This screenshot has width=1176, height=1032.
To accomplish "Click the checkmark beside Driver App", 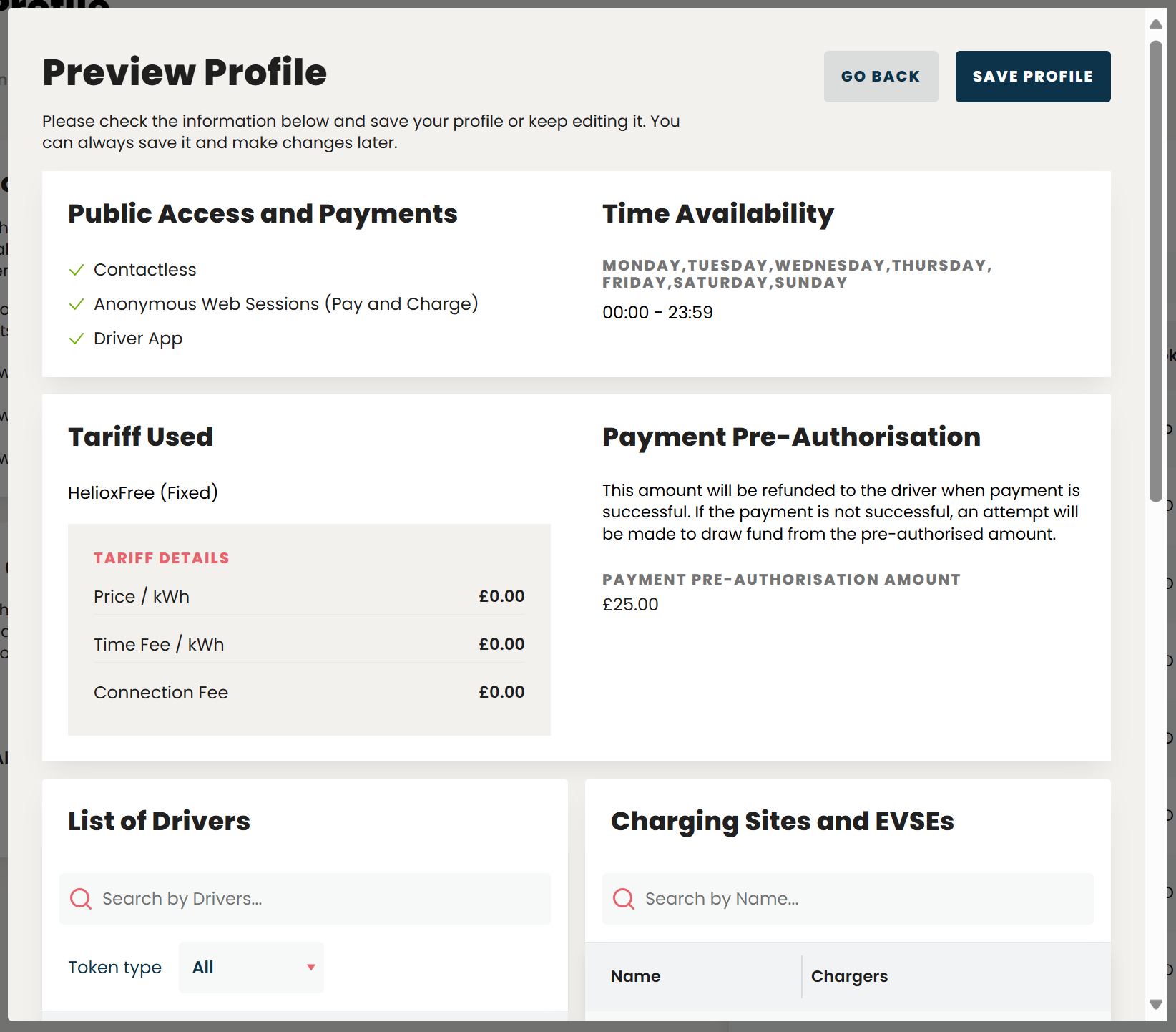I will pyautogui.click(x=77, y=339).
